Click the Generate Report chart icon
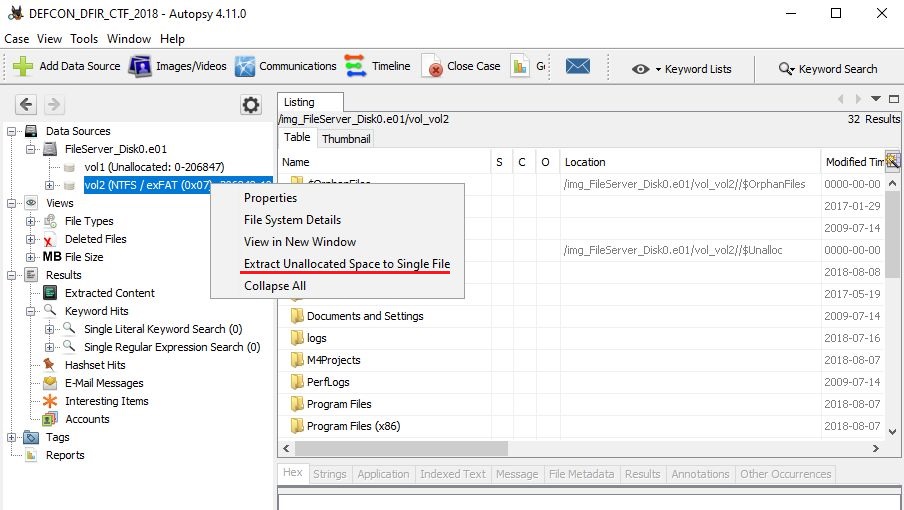904x510 pixels. pyautogui.click(x=519, y=66)
